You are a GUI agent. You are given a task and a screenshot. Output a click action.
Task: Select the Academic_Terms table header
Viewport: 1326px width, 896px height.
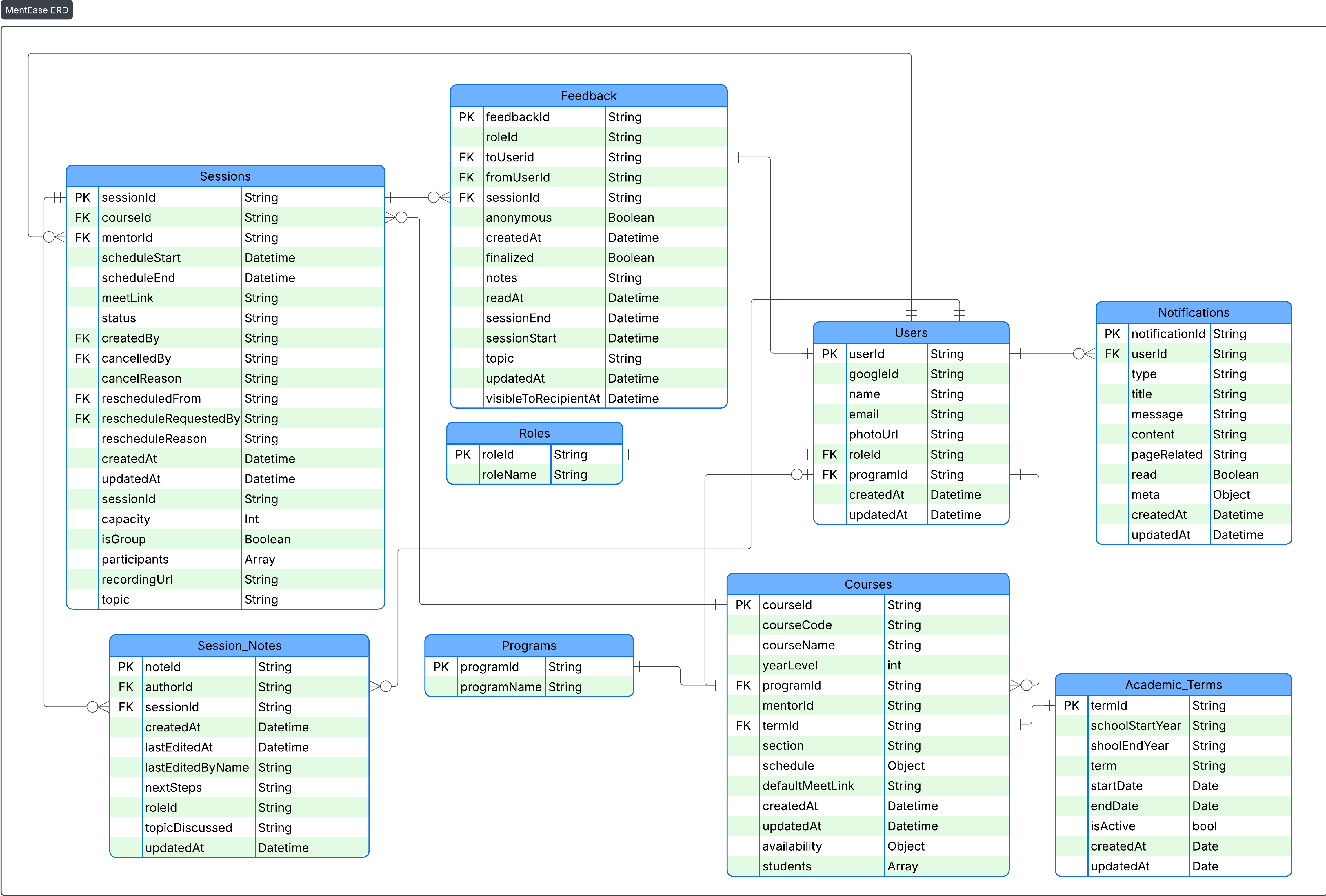click(1173, 684)
